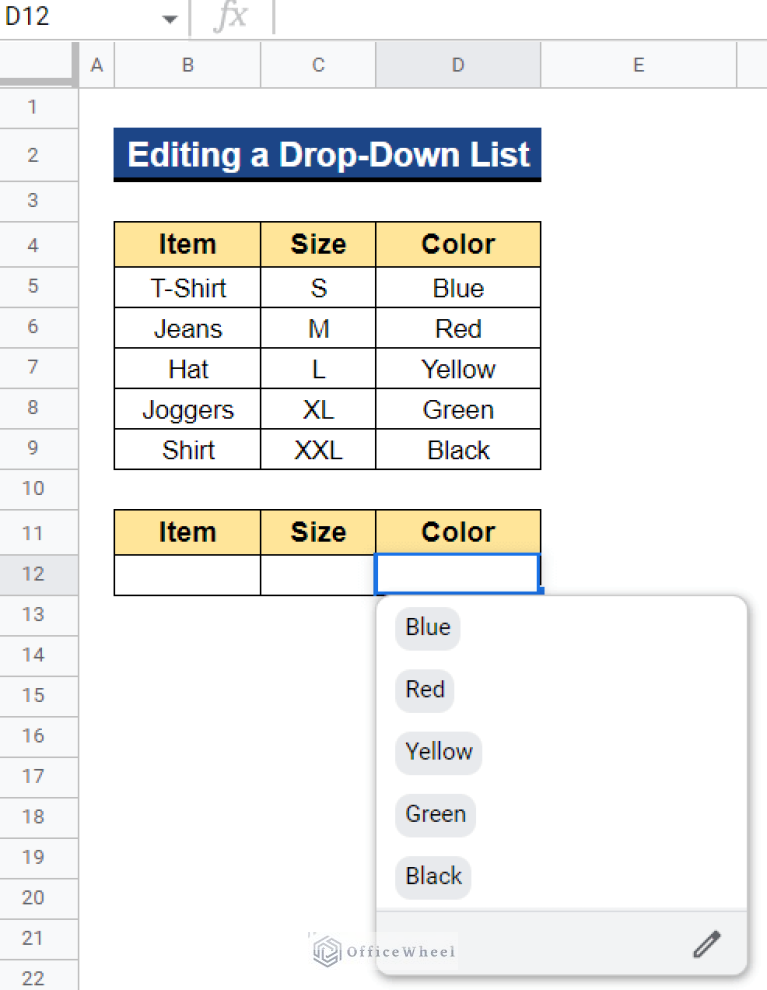Screen dimensions: 767x990
Task: Select column header D
Action: pyautogui.click(x=457, y=64)
